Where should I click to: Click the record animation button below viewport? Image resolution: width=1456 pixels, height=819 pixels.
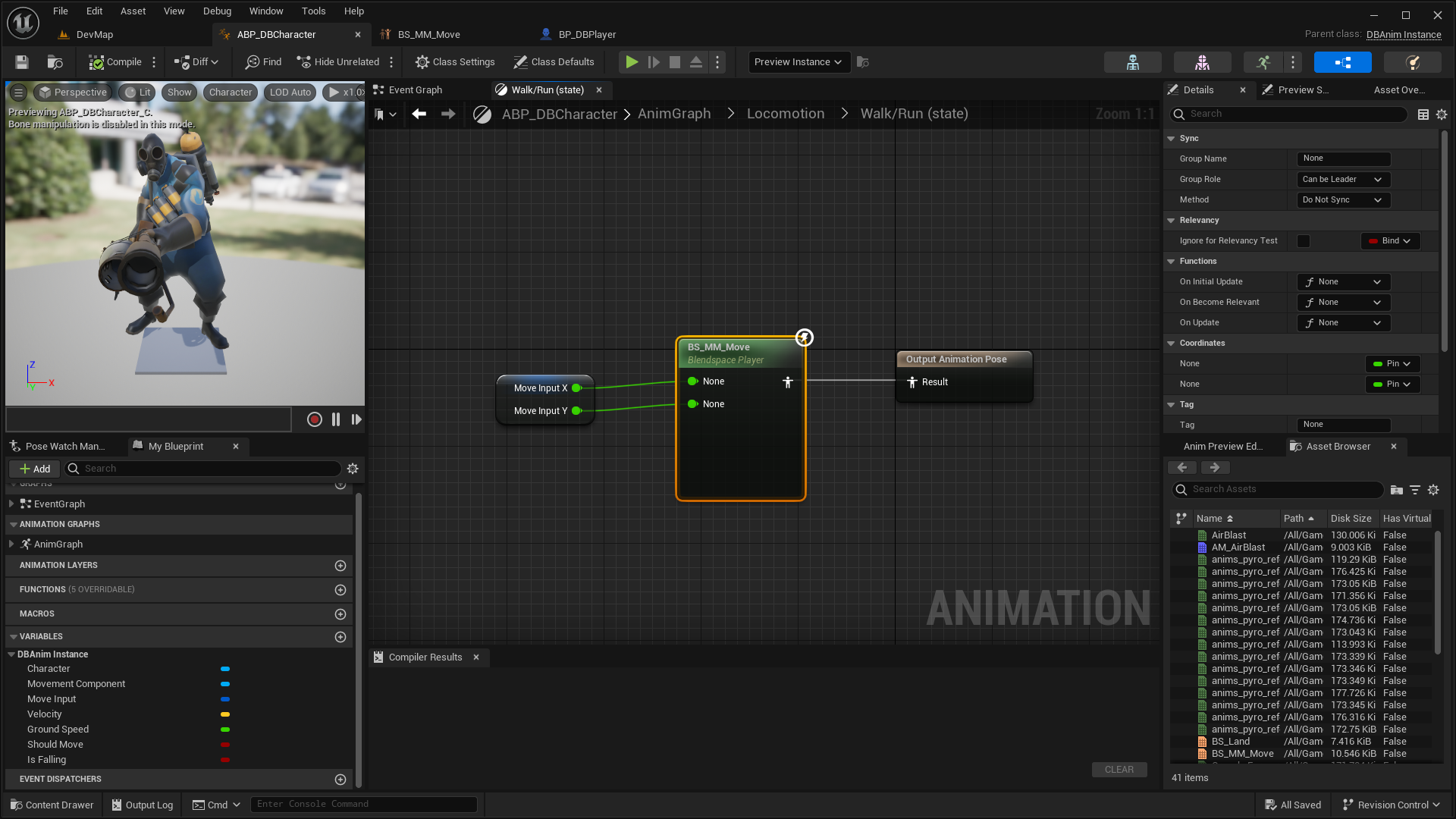pyautogui.click(x=314, y=419)
